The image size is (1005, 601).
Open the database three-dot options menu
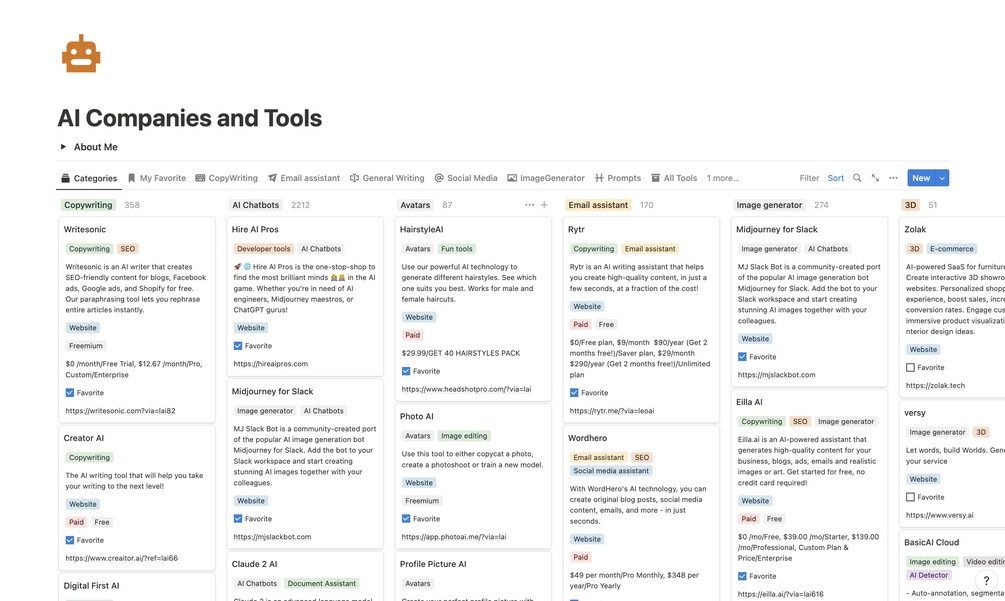[893, 178]
